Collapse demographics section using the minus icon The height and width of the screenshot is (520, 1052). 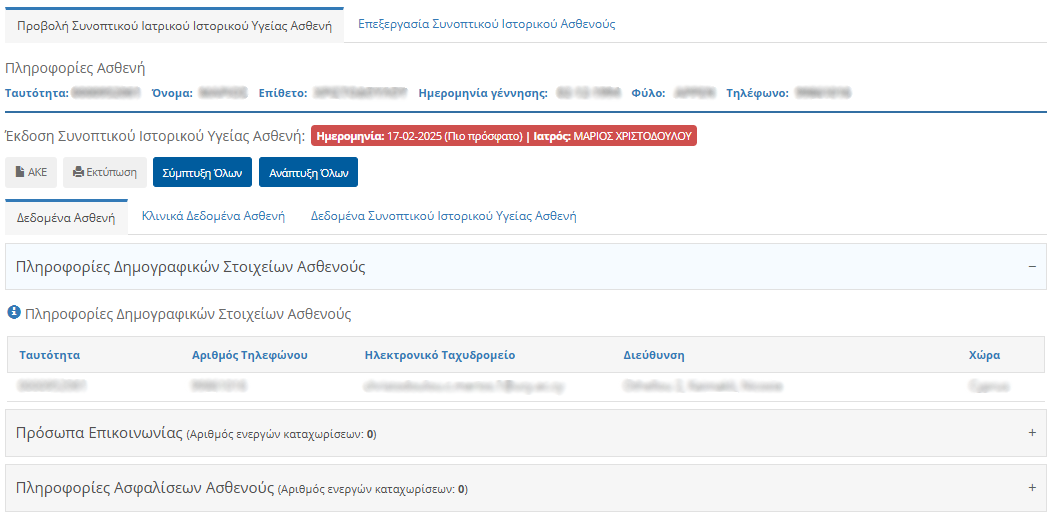(1031, 267)
